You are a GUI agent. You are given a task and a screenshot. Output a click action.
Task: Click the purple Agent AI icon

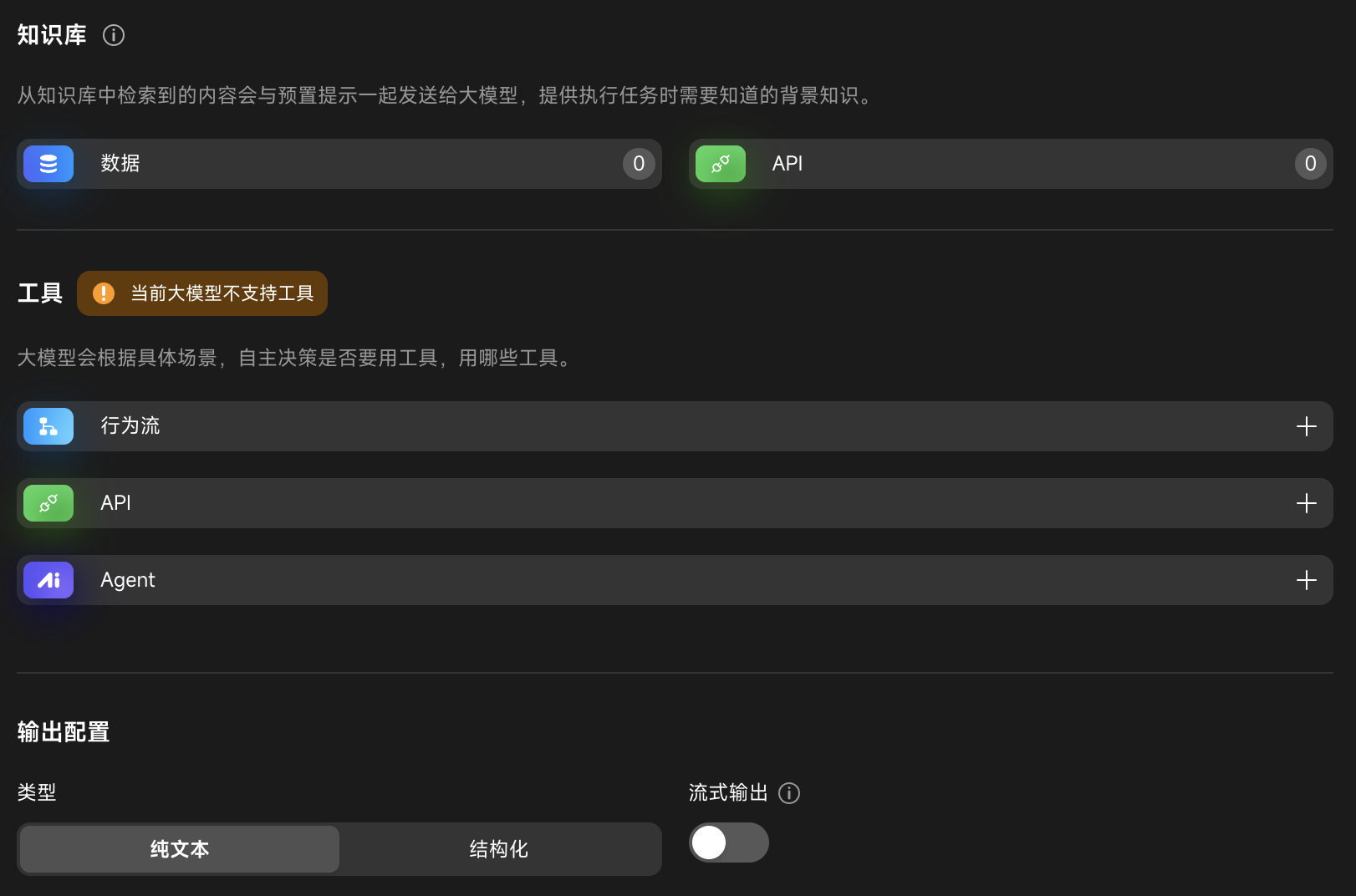[48, 580]
